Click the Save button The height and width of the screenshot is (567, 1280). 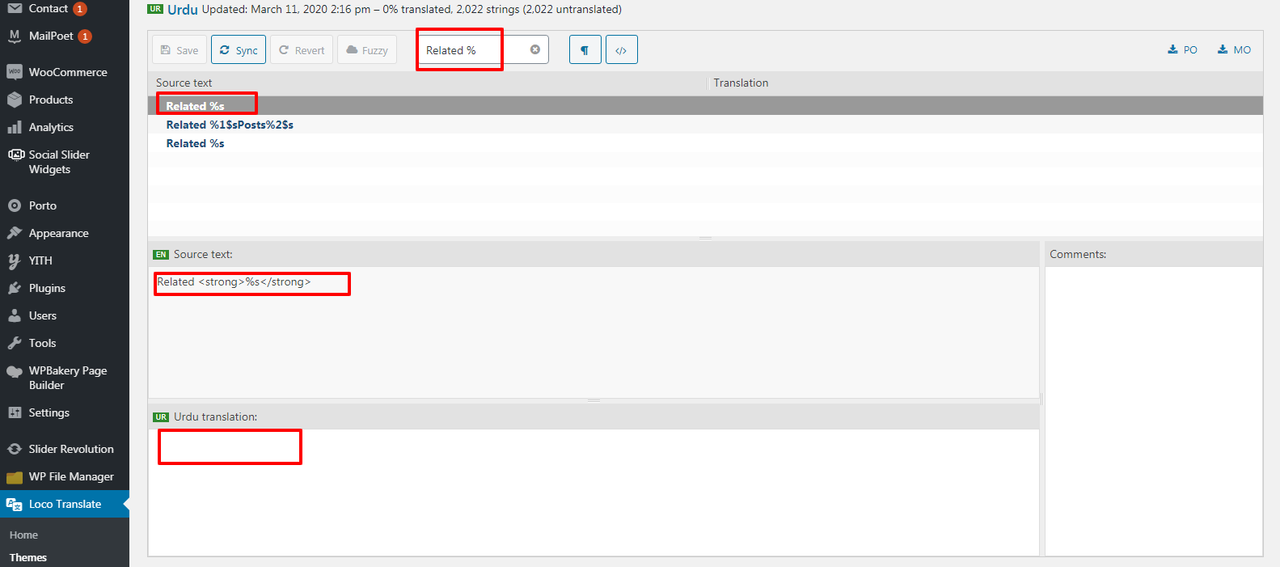pyautogui.click(x=179, y=50)
